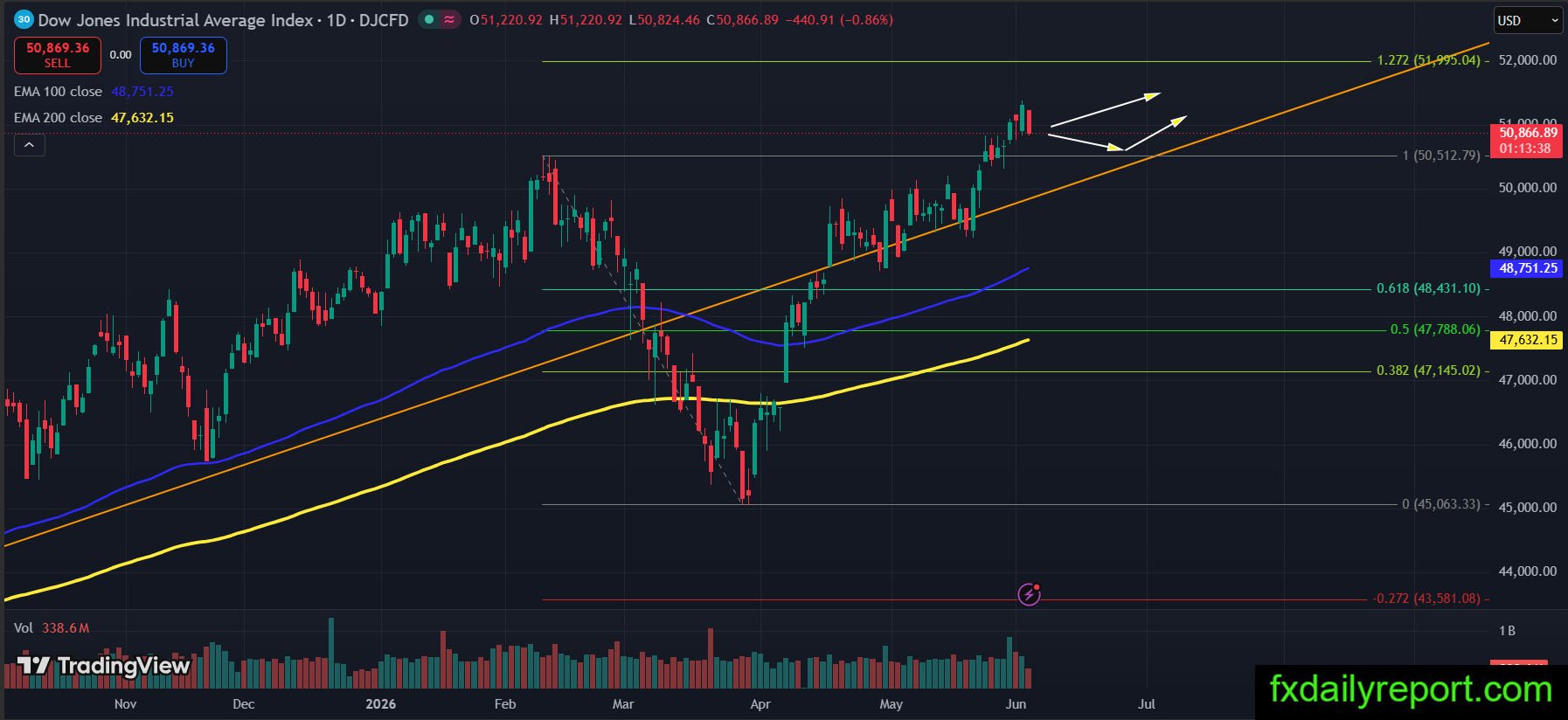The height and width of the screenshot is (720, 1568).
Task: Click the change value −440.91 (−0.86%)
Action: (839, 20)
